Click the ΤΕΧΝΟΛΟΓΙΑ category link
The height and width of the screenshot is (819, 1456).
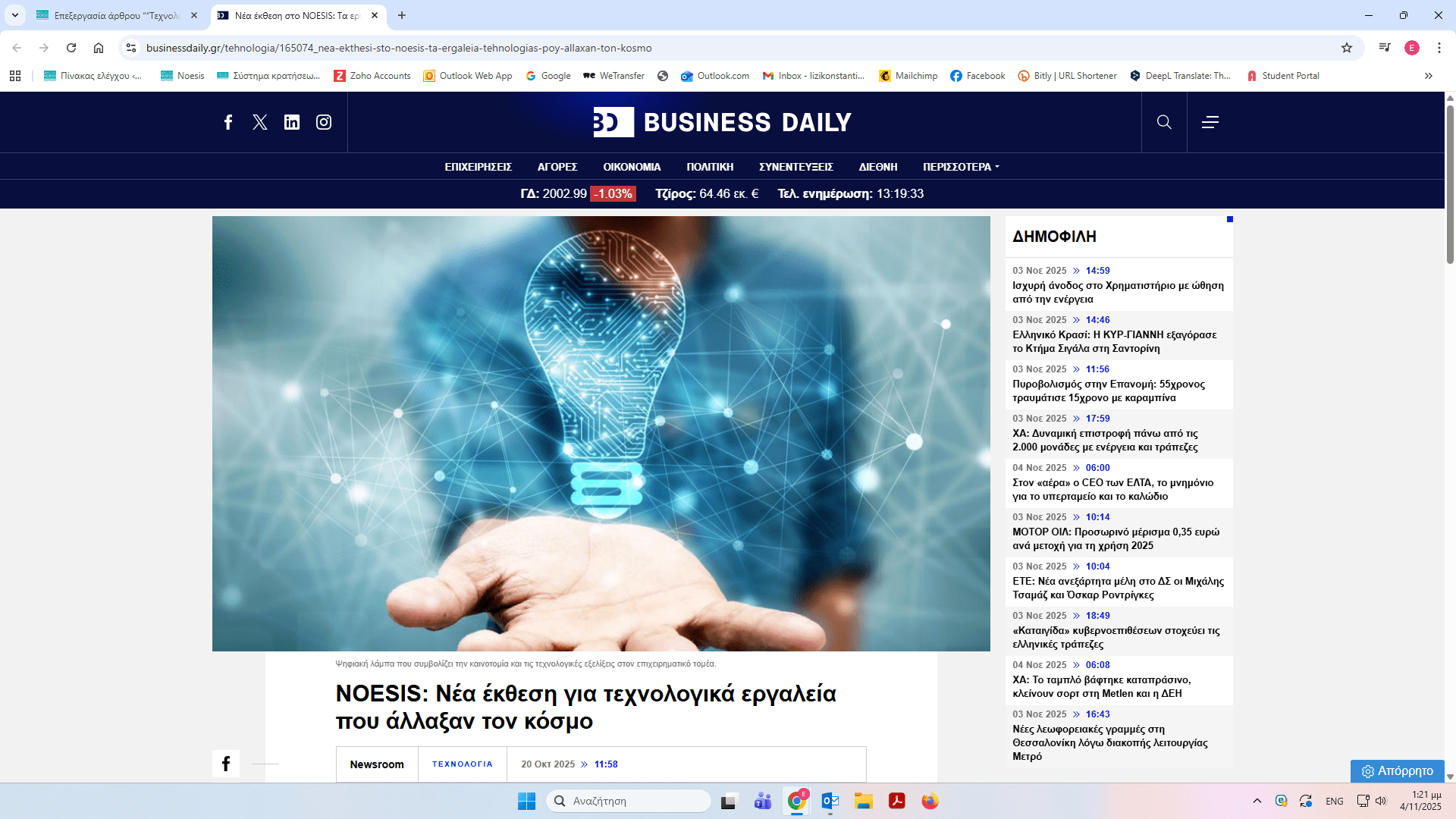(x=462, y=764)
